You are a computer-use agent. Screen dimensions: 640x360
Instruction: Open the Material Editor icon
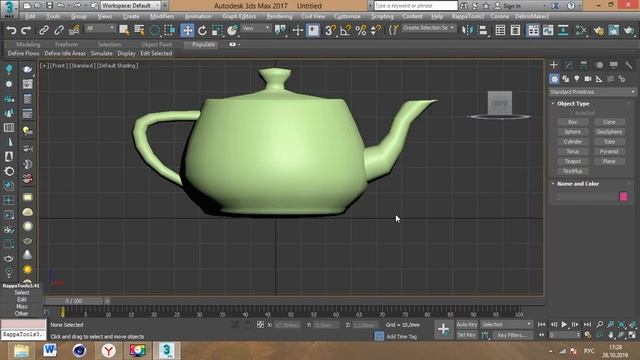[581, 30]
